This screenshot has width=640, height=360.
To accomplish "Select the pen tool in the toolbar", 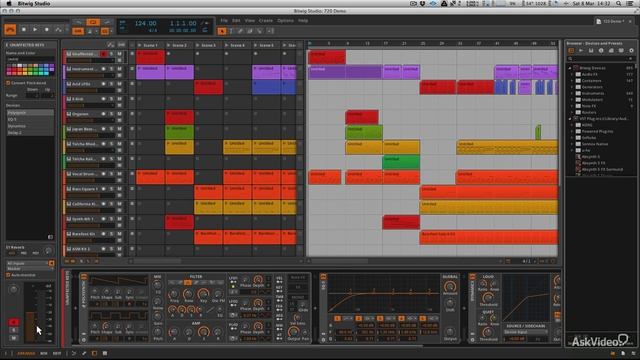I will point(240,31).
